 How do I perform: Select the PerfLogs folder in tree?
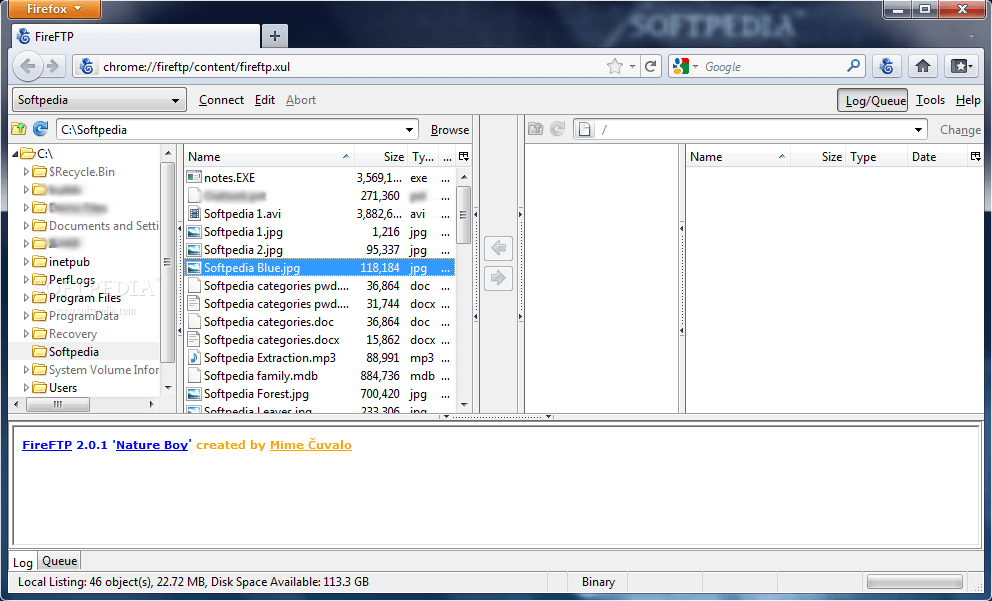coord(71,280)
